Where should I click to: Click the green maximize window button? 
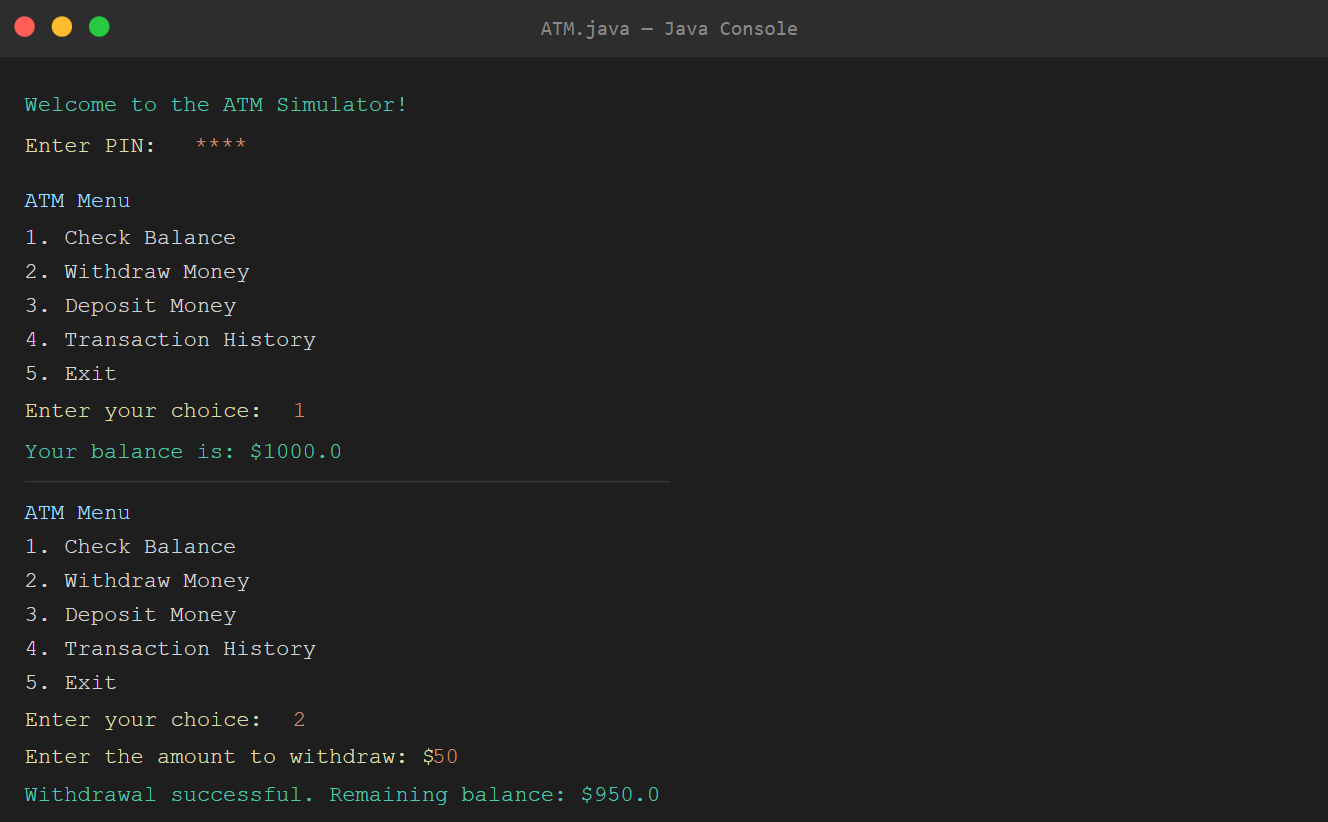(x=99, y=27)
